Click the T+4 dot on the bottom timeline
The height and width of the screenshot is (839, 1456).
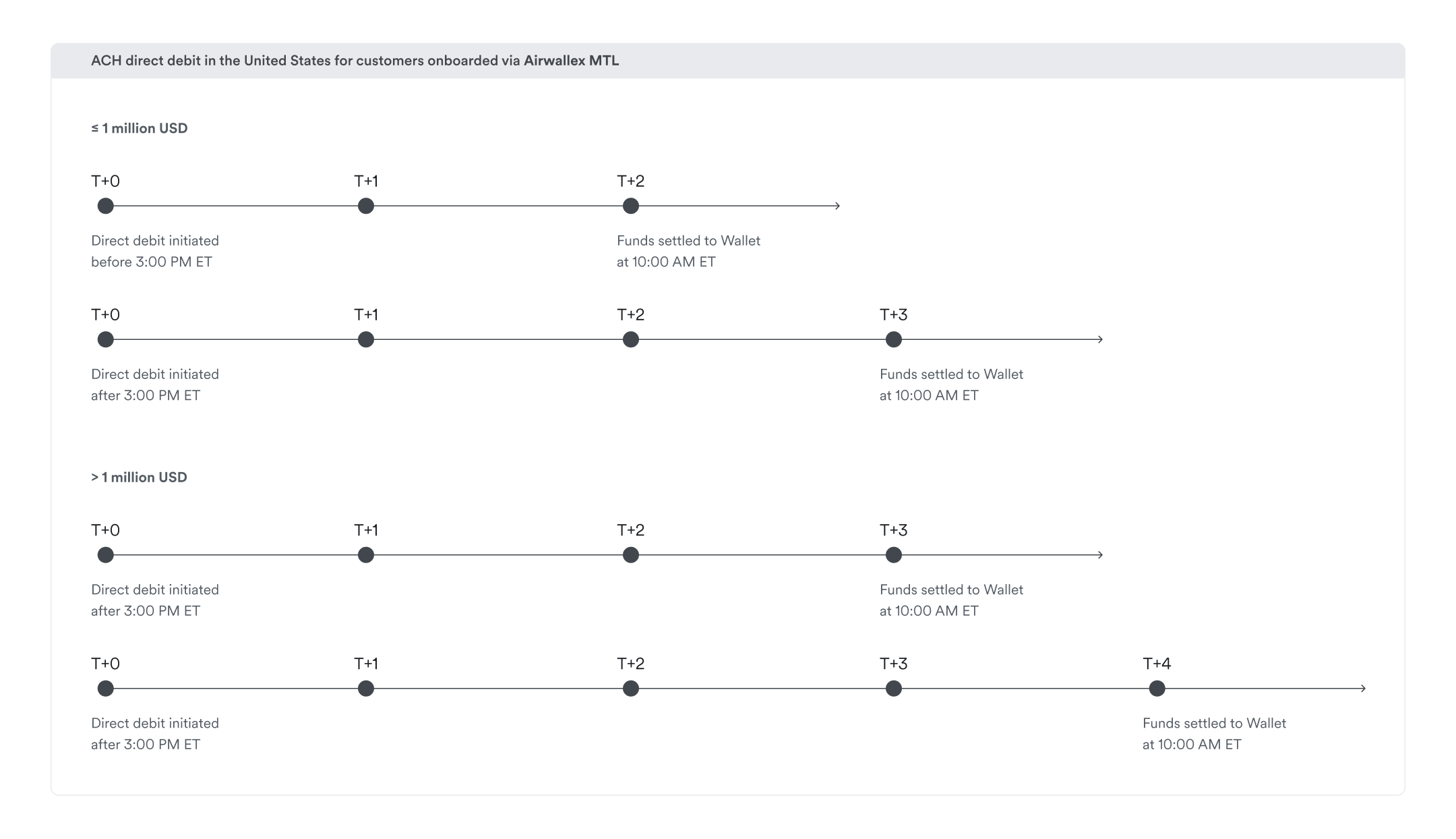point(1157,689)
